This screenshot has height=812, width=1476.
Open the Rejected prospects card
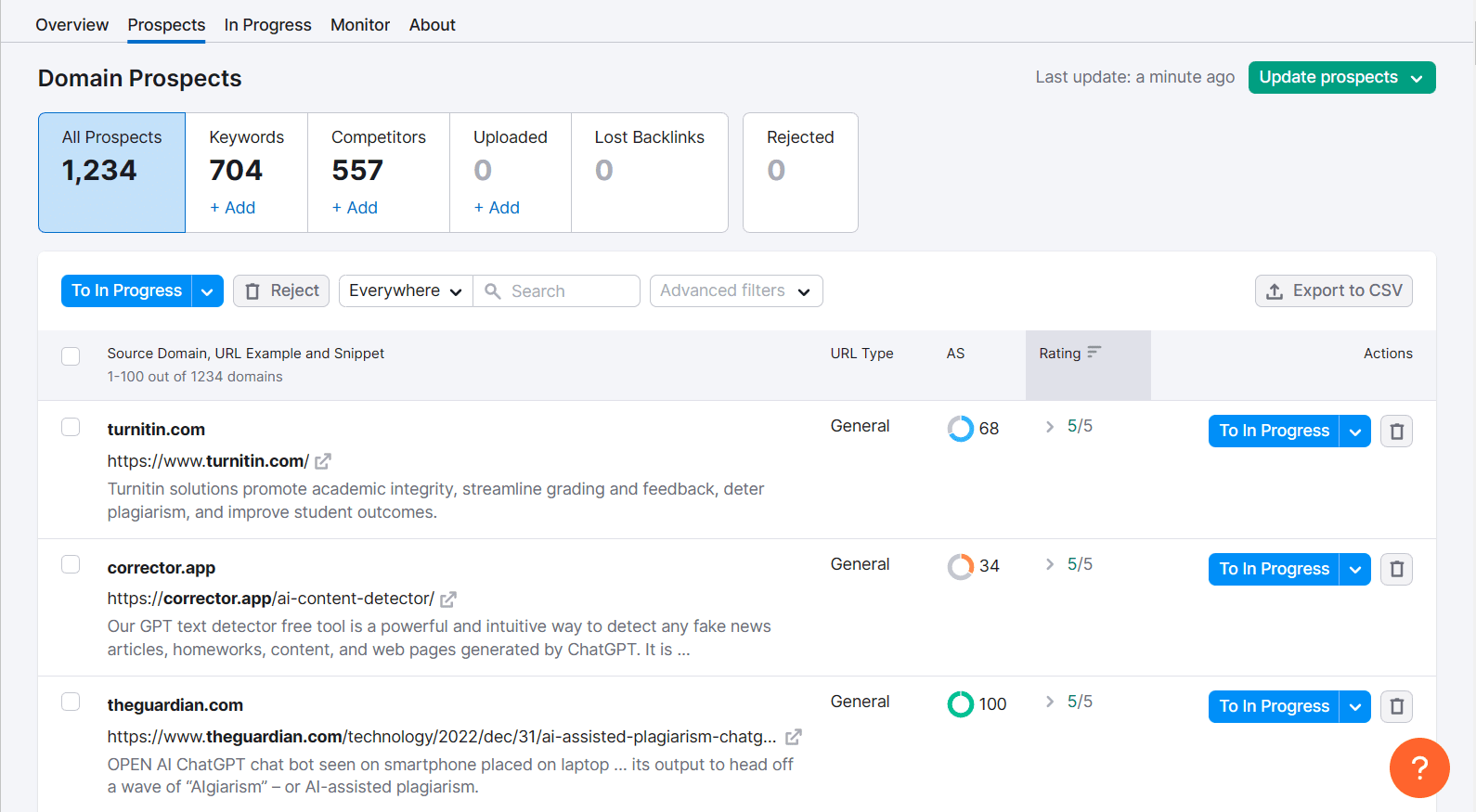[x=800, y=173]
